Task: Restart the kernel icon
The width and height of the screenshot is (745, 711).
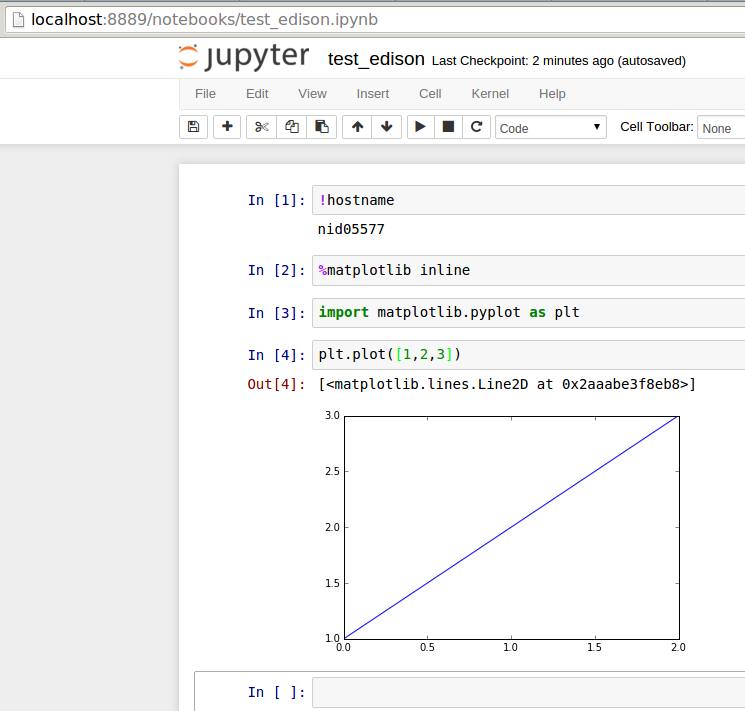Action: [x=477, y=127]
